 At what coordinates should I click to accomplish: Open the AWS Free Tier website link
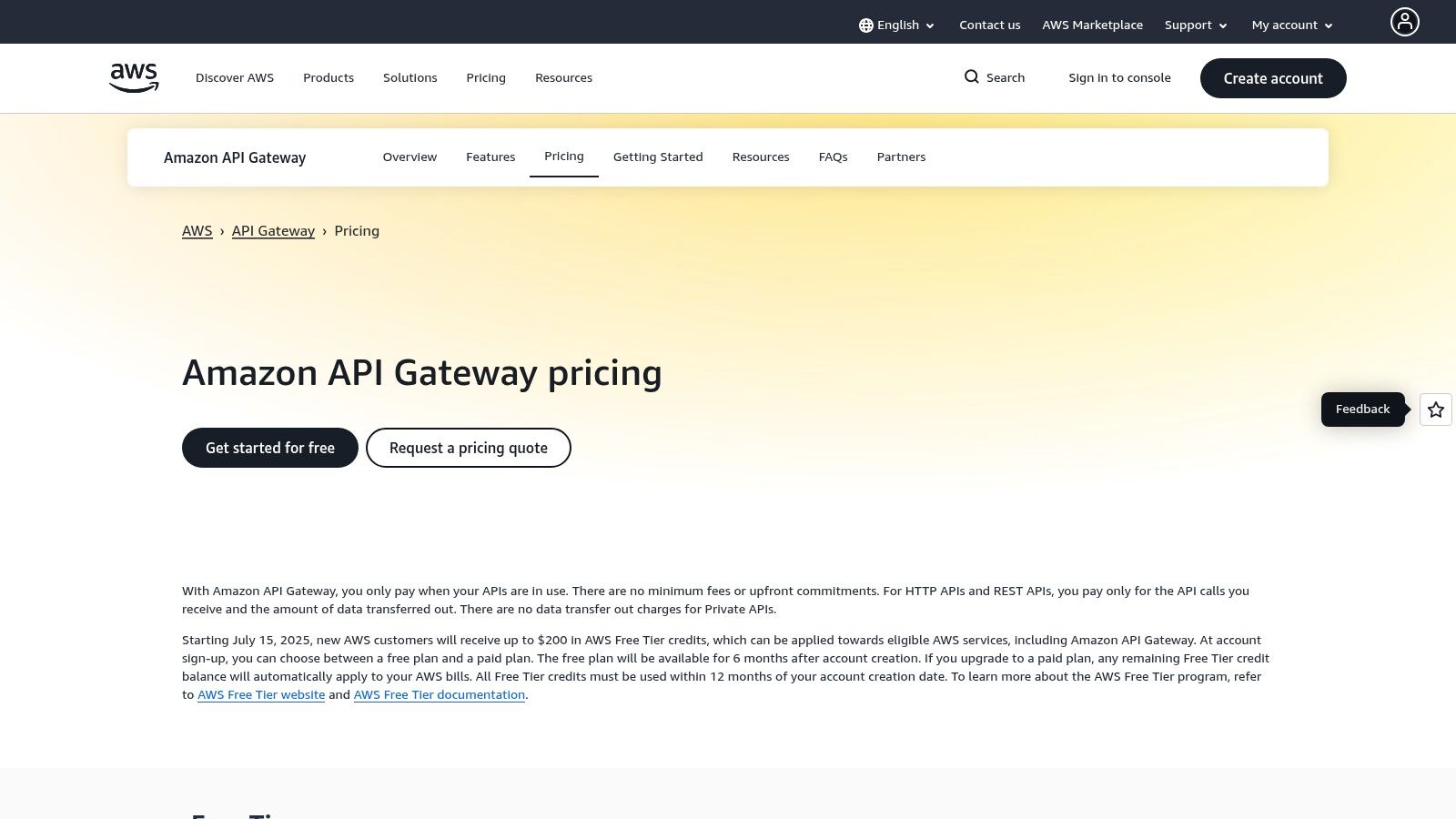pyautogui.click(x=261, y=694)
